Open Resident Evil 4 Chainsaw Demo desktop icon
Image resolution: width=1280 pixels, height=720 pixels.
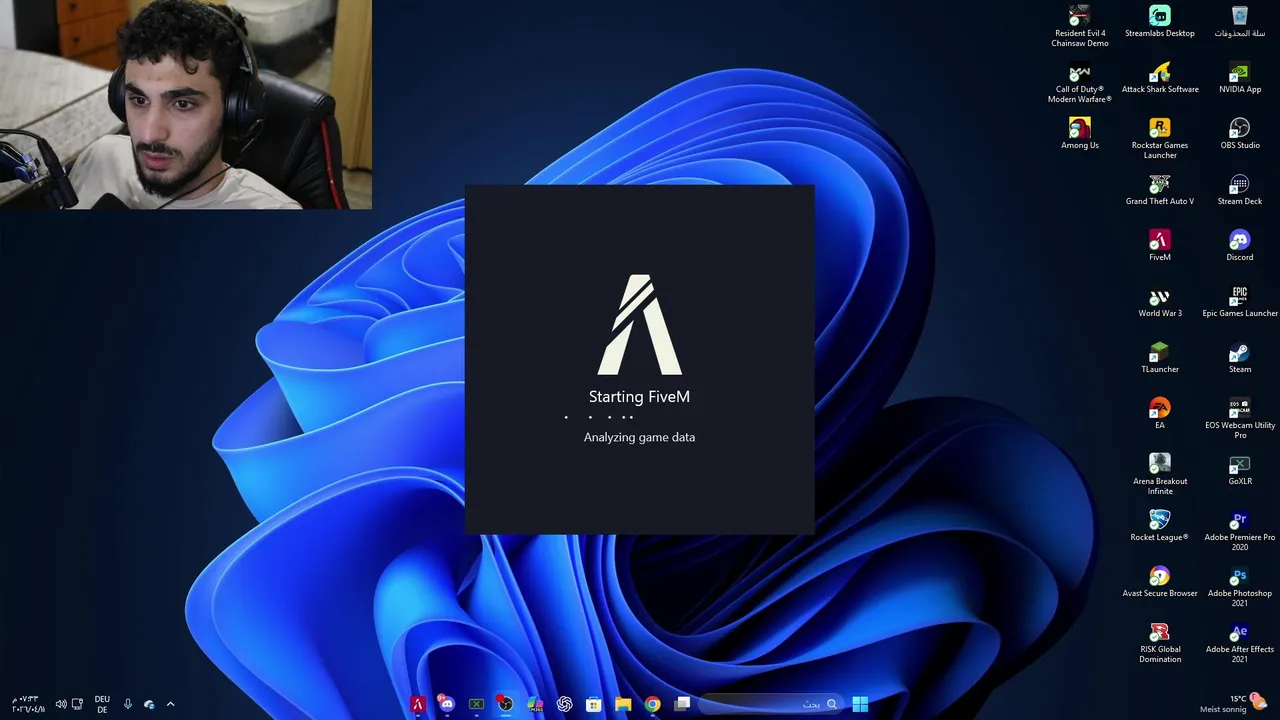pyautogui.click(x=1079, y=27)
